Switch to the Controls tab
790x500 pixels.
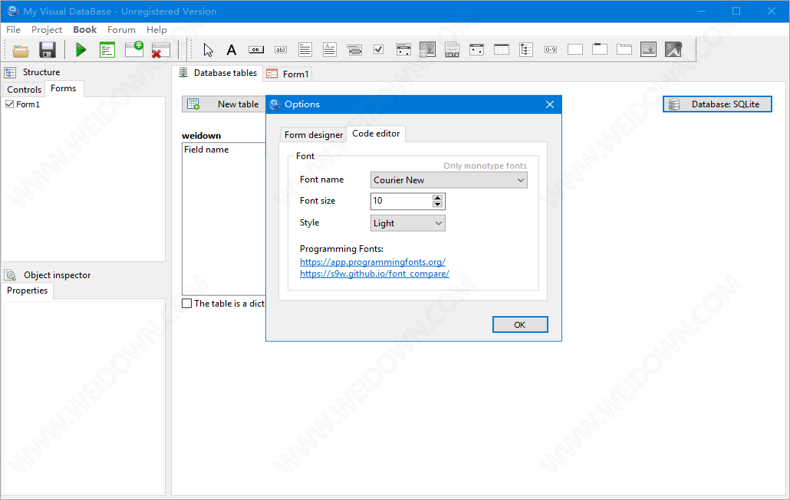[24, 89]
